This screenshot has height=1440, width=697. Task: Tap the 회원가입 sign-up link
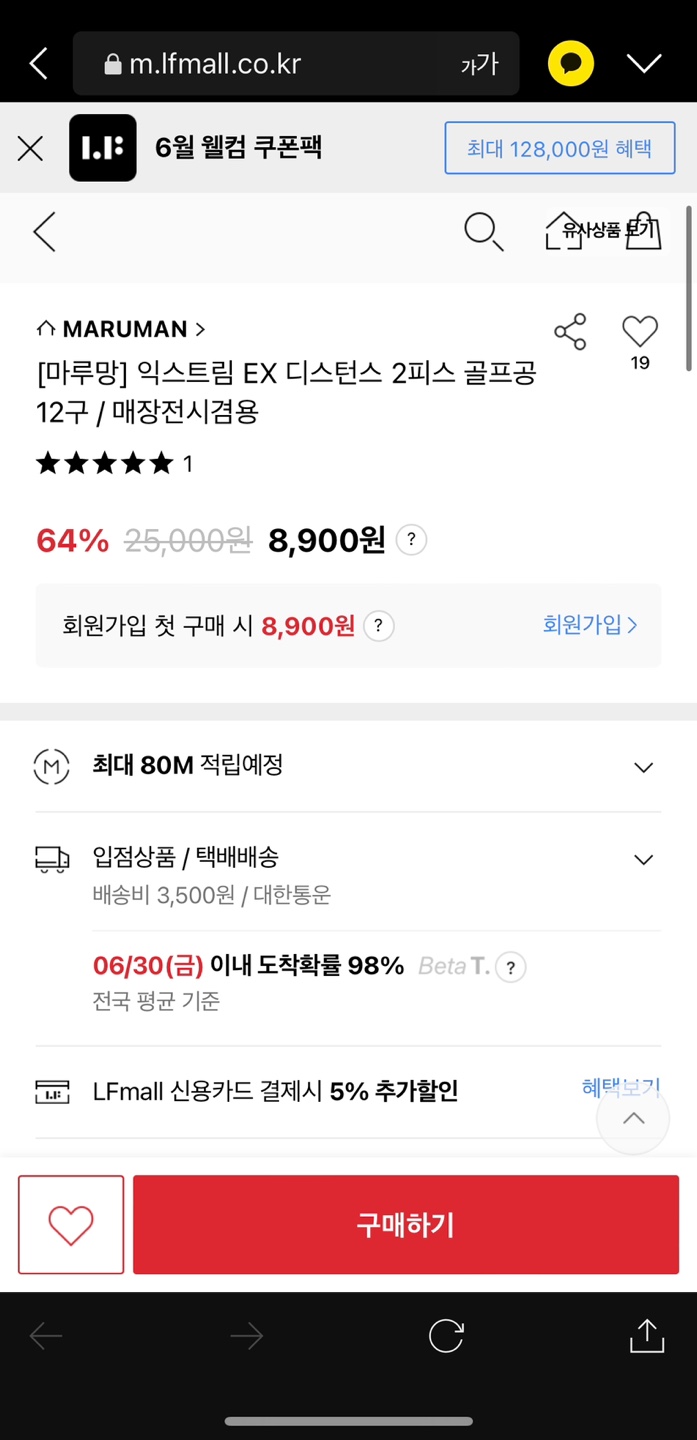click(x=590, y=625)
